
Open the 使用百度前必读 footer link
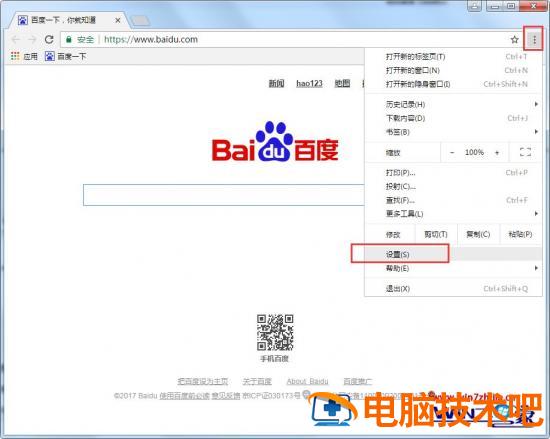tap(184, 396)
